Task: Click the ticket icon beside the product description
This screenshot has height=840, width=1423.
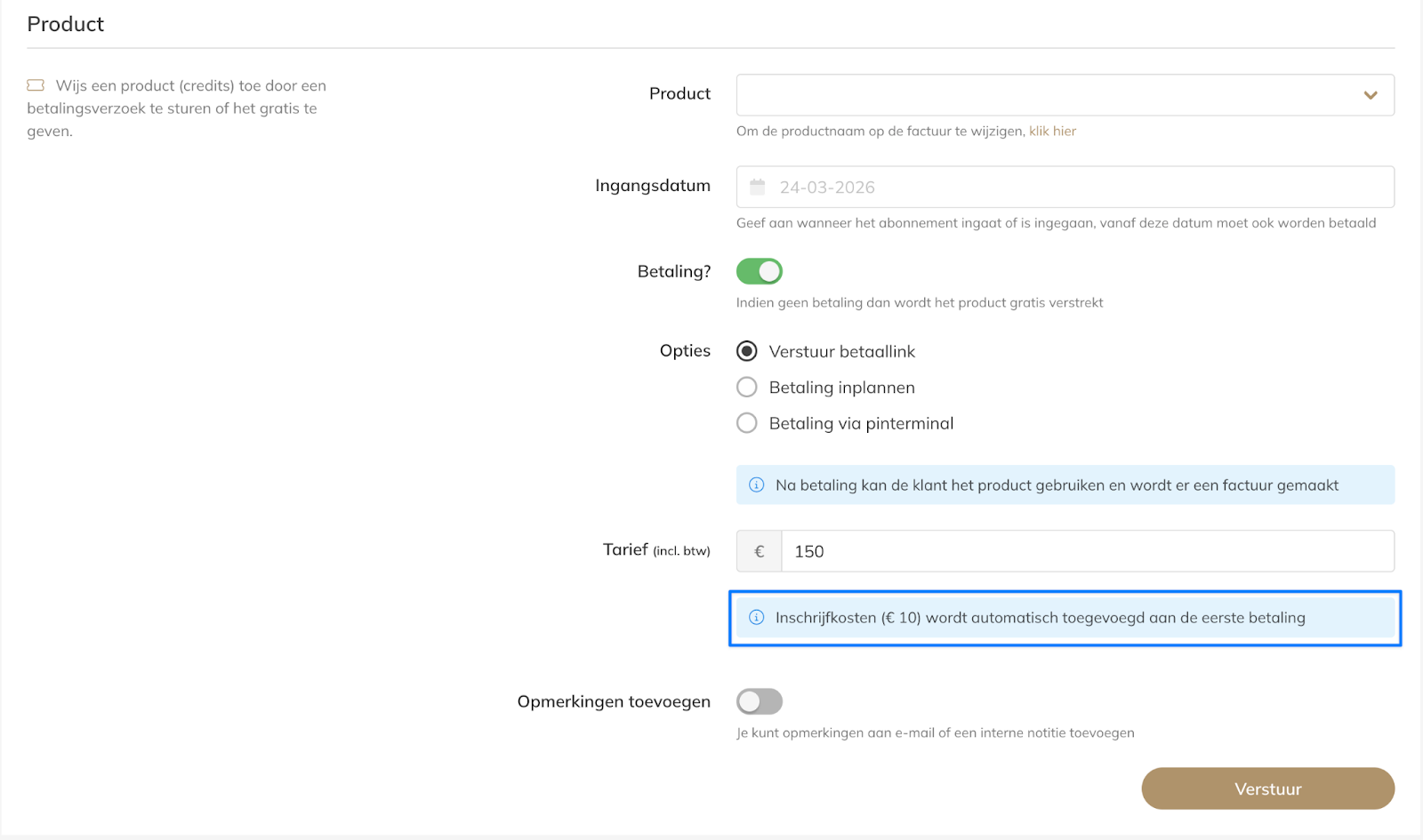Action: (36, 85)
